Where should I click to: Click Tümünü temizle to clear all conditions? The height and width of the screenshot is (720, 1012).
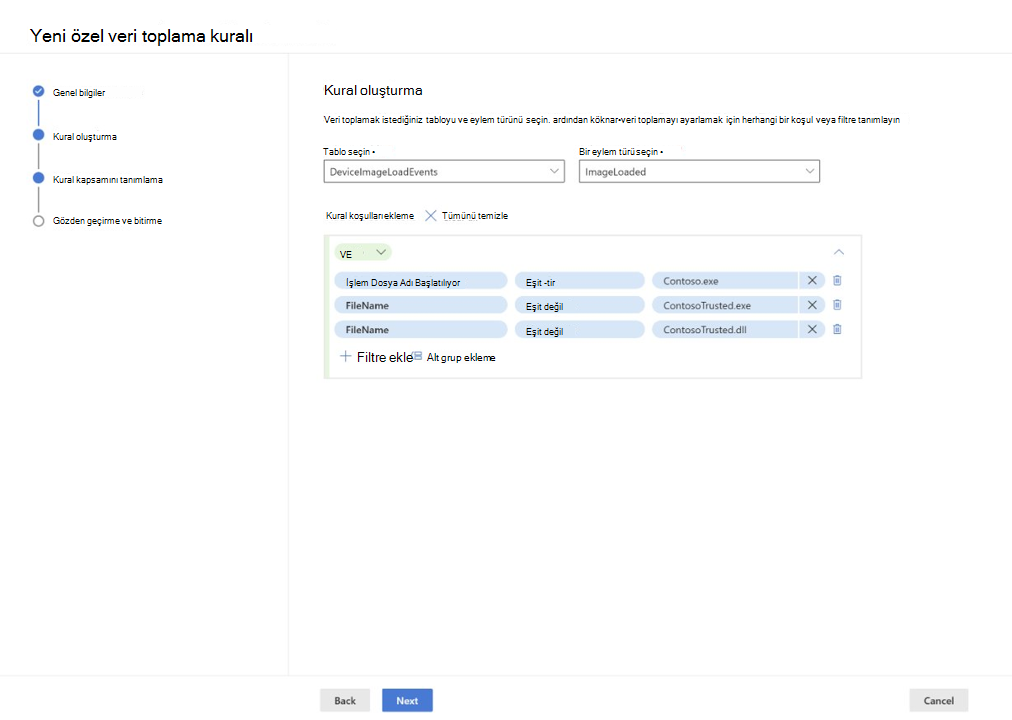(x=474, y=215)
